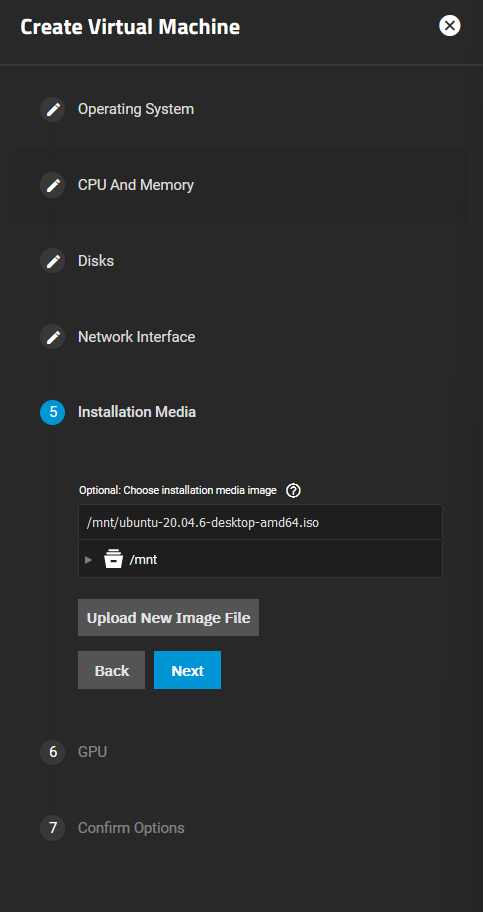Click the step 7 number circle

pyautogui.click(x=52, y=828)
